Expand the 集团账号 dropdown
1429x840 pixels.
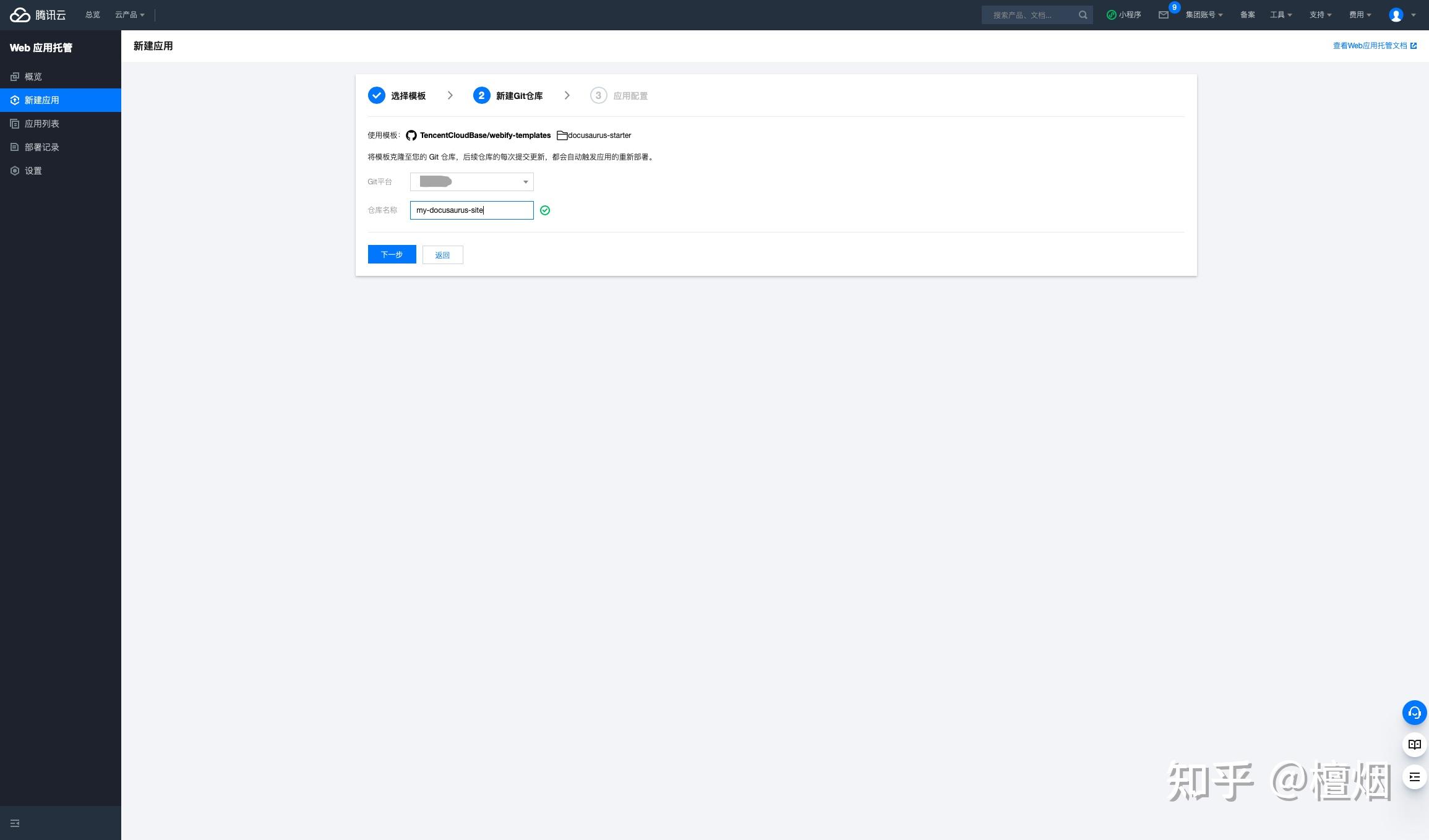(1204, 15)
